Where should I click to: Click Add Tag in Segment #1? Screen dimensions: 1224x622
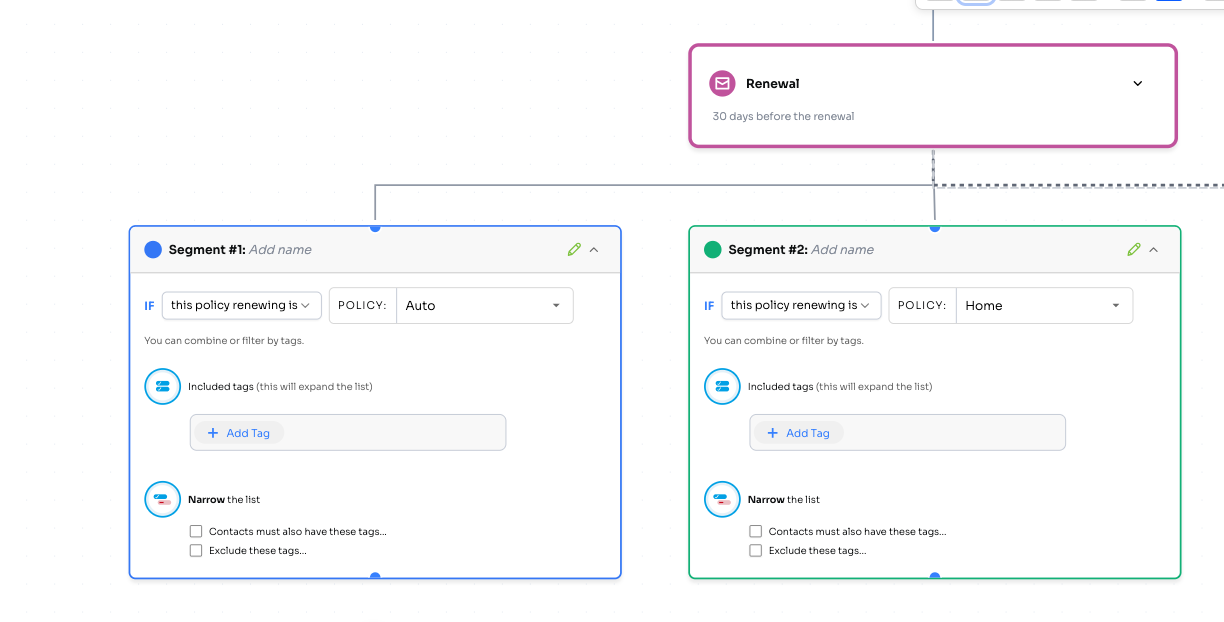tap(239, 433)
